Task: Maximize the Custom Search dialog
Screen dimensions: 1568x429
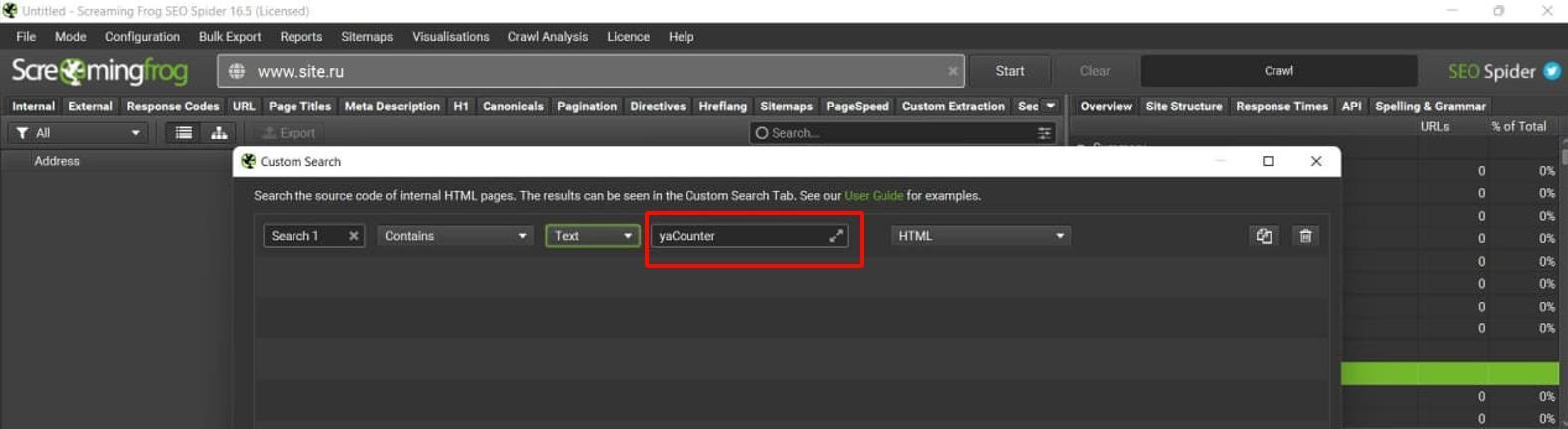Action: pos(1268,161)
